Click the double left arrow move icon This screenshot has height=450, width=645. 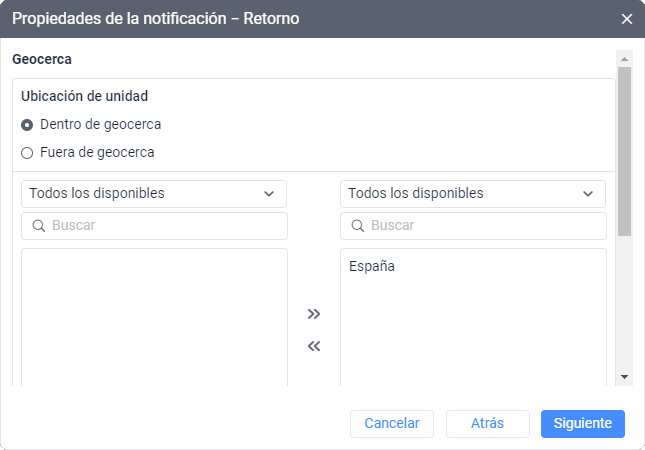(x=314, y=347)
